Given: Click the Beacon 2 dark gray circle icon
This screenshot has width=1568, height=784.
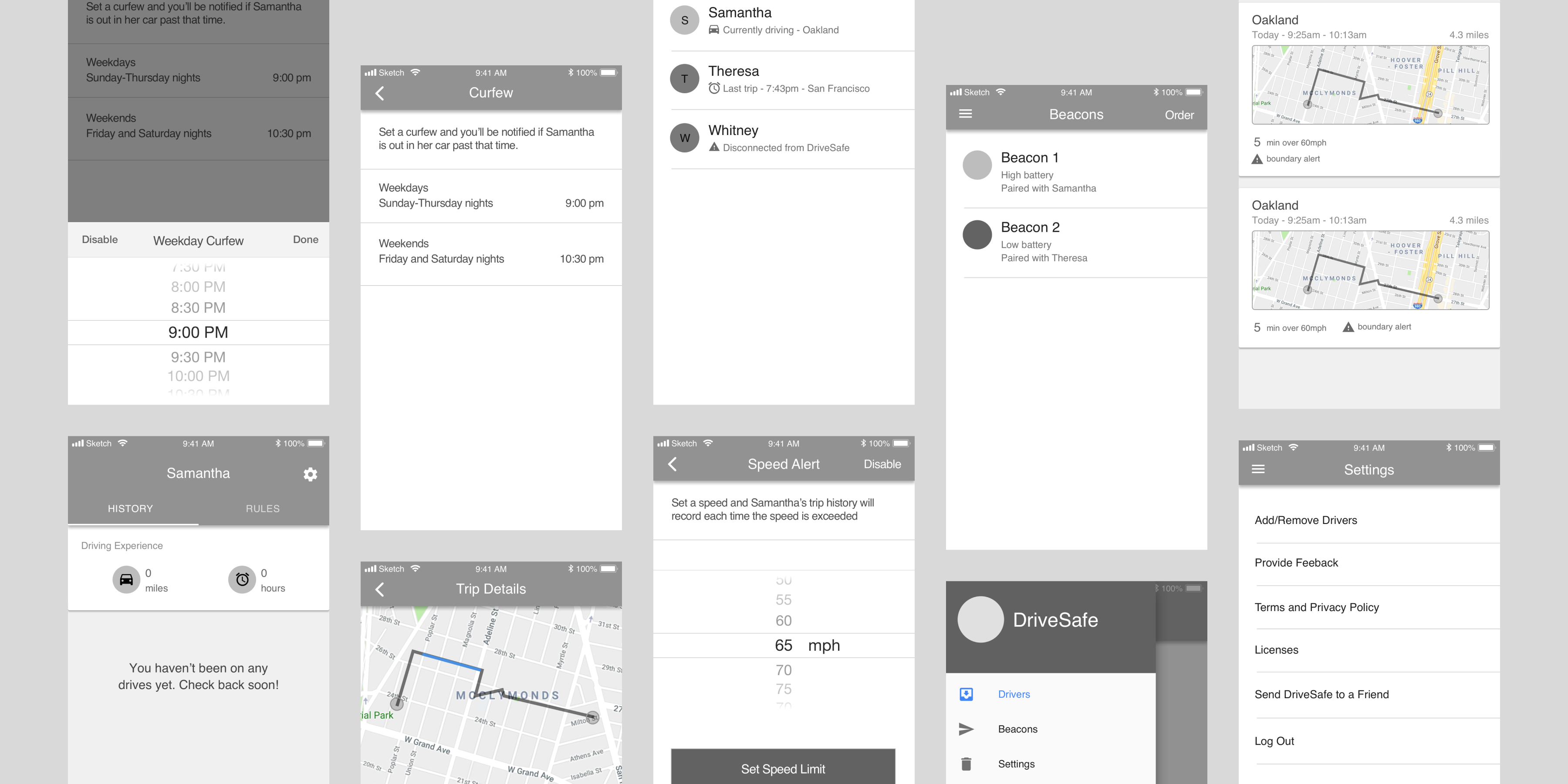Looking at the screenshot, I should point(977,235).
